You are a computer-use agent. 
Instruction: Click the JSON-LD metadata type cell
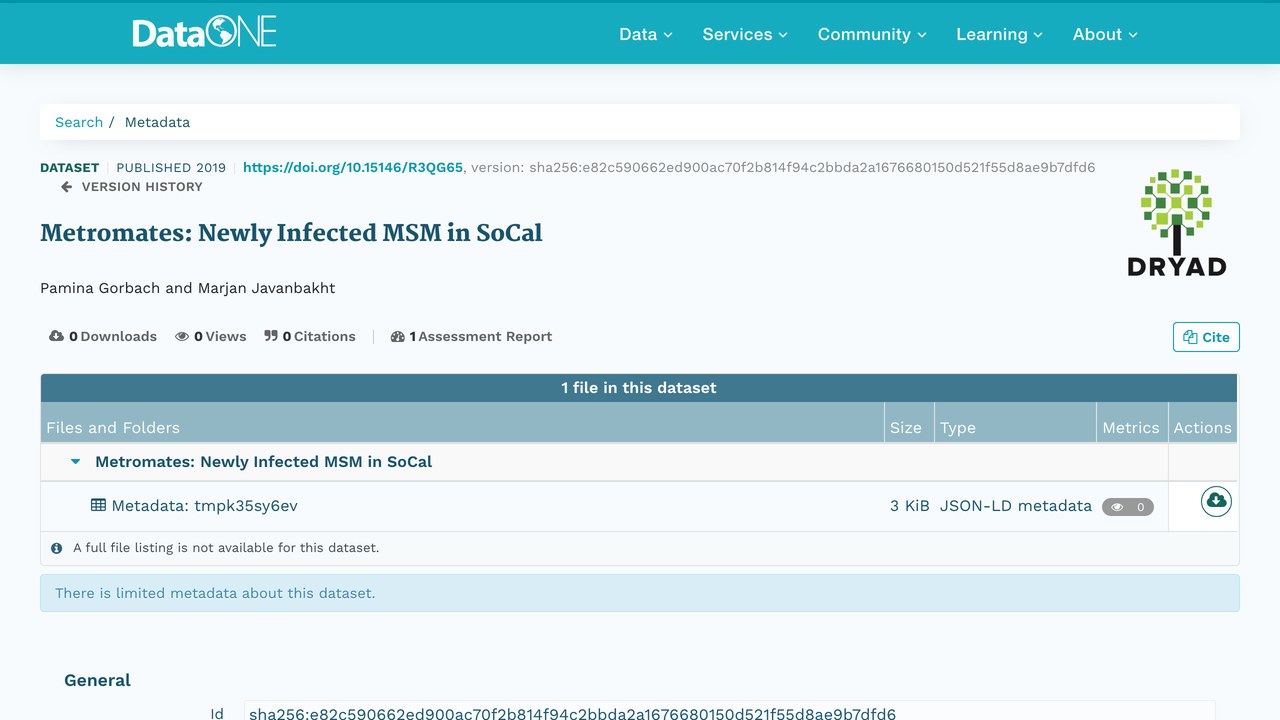point(1016,506)
